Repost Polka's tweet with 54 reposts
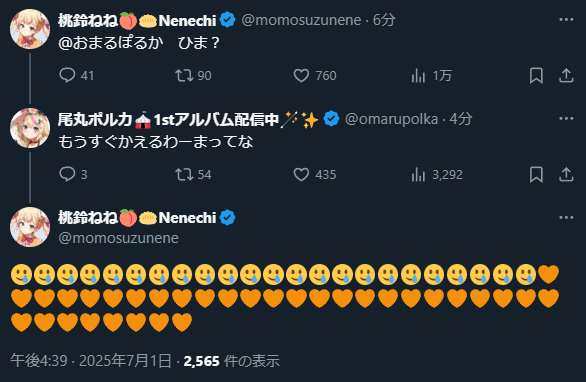 (193, 174)
